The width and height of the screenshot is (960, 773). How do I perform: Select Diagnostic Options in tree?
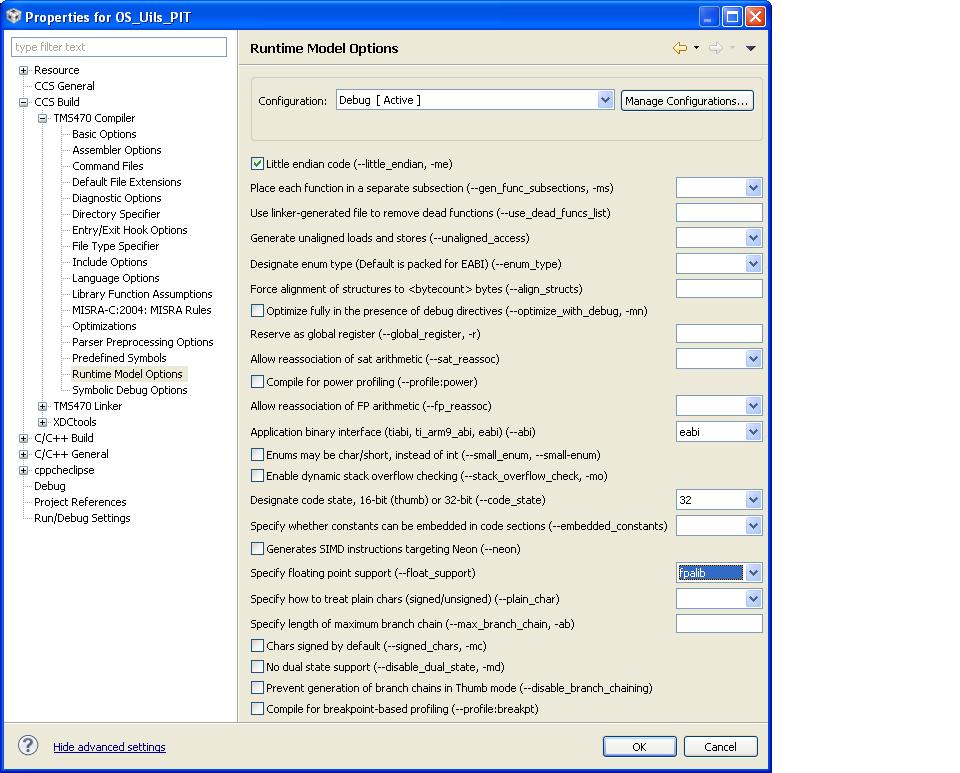point(117,198)
